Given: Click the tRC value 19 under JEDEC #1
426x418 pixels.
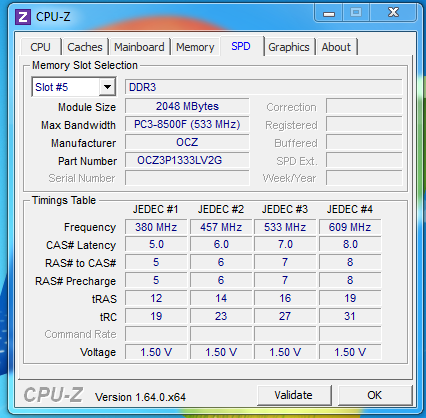Looking at the screenshot, I should pos(156,316).
